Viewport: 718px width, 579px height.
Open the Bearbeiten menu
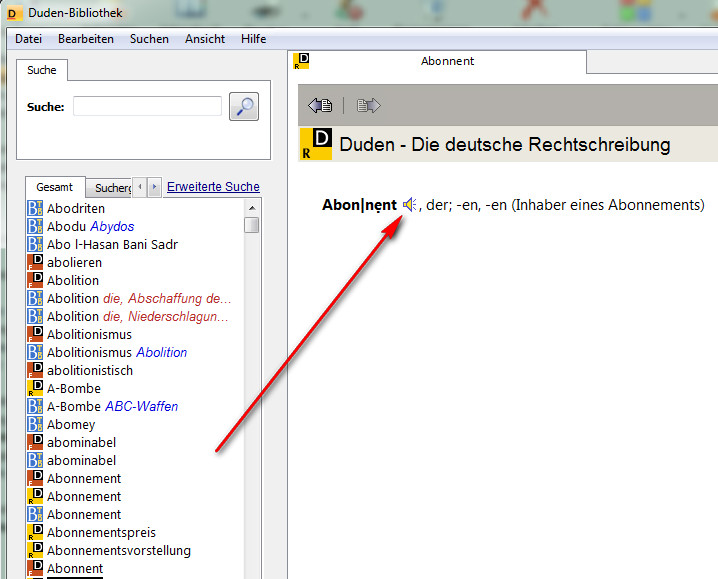click(86, 39)
